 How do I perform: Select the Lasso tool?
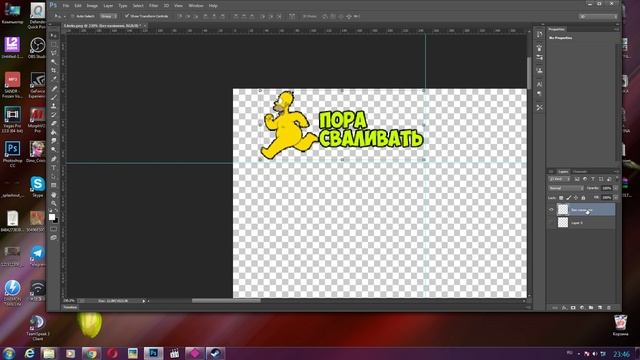53,53
